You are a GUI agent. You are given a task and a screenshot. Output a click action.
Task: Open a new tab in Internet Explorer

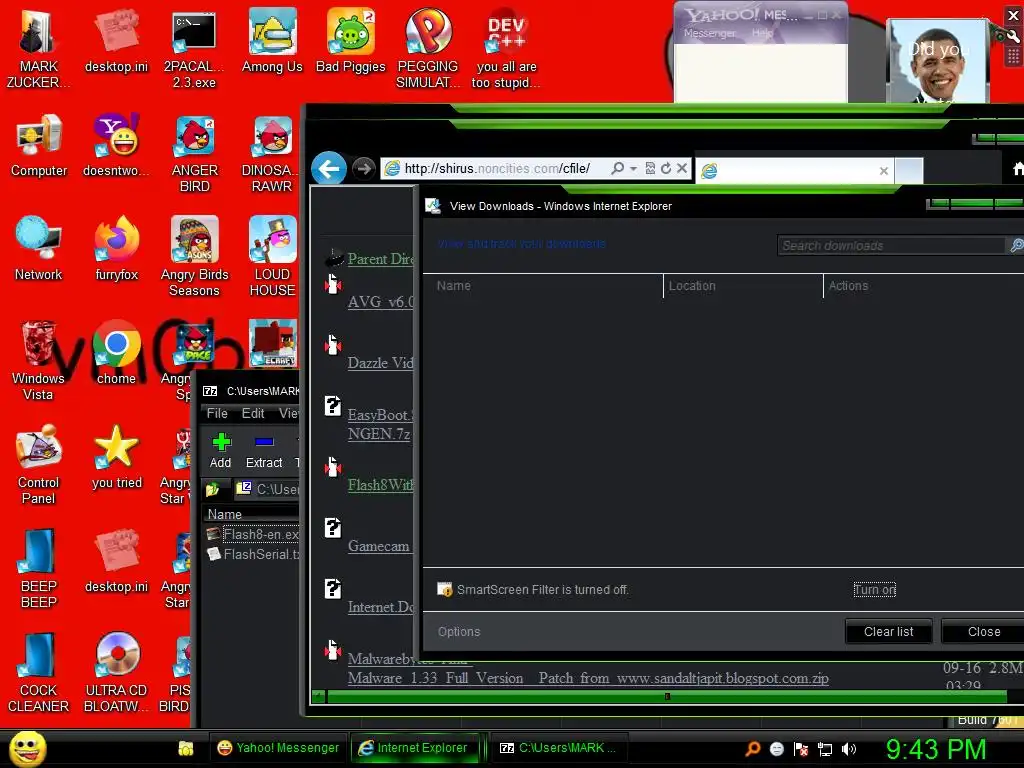click(x=908, y=171)
